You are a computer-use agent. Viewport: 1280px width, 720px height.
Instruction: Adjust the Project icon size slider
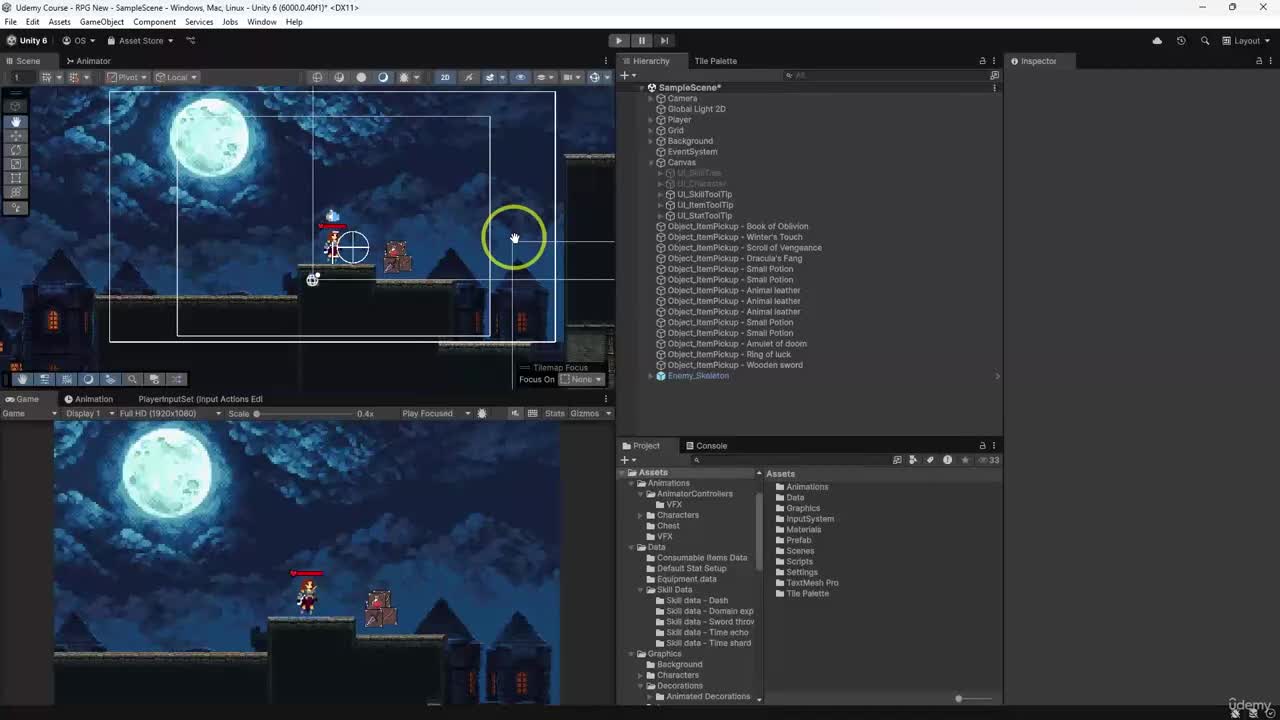pyautogui.click(x=958, y=699)
